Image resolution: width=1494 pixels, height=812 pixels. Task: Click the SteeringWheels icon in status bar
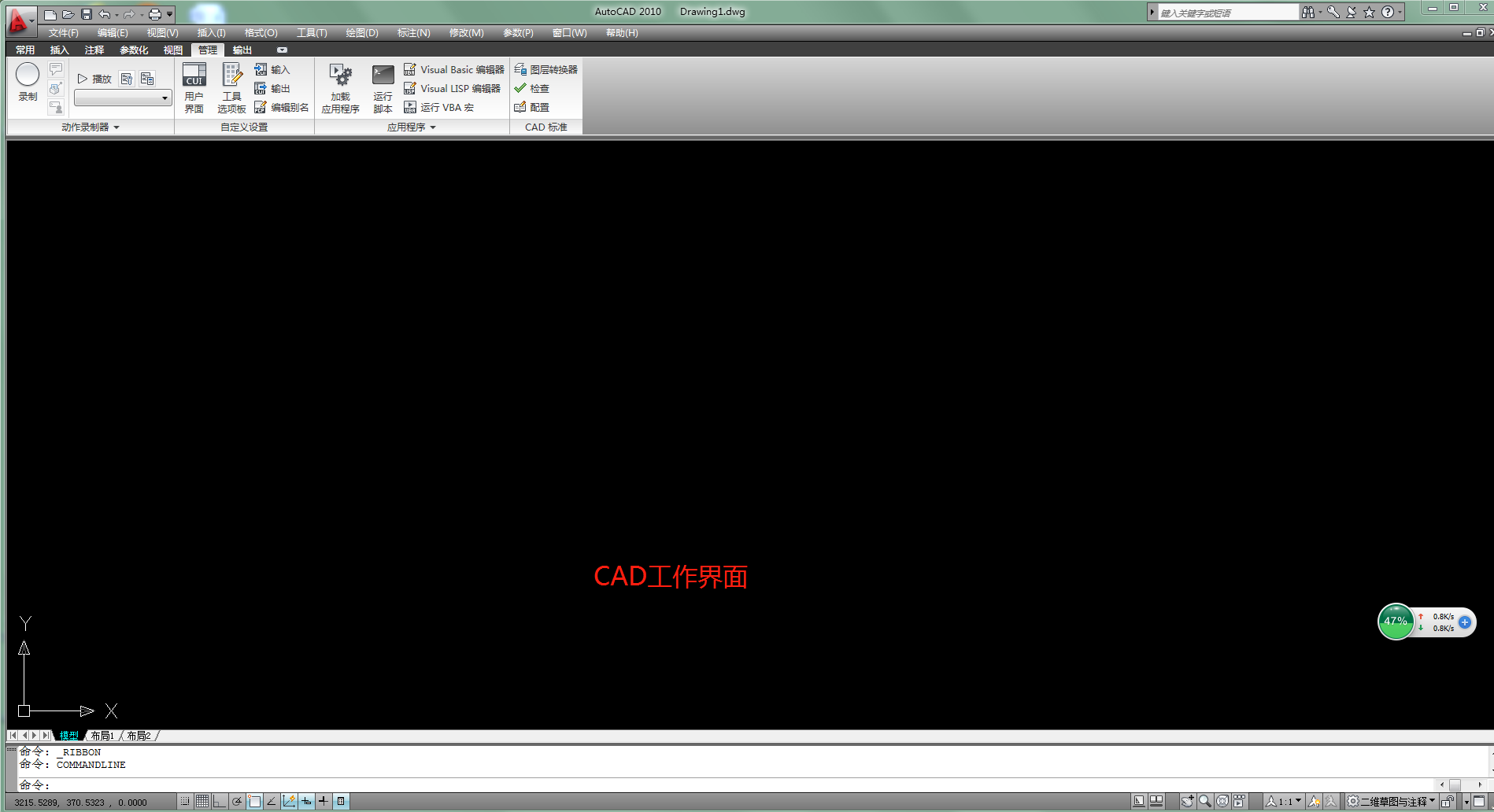point(1222,801)
